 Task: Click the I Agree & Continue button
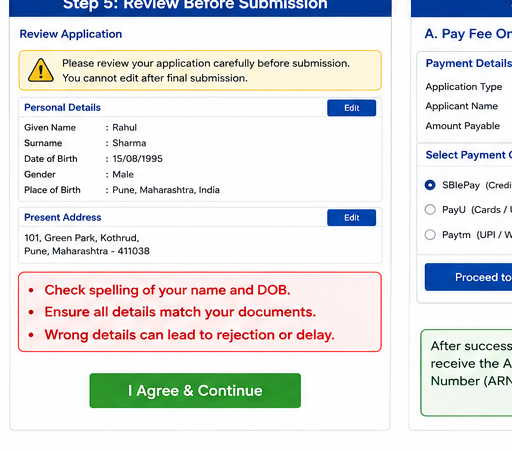click(x=195, y=390)
